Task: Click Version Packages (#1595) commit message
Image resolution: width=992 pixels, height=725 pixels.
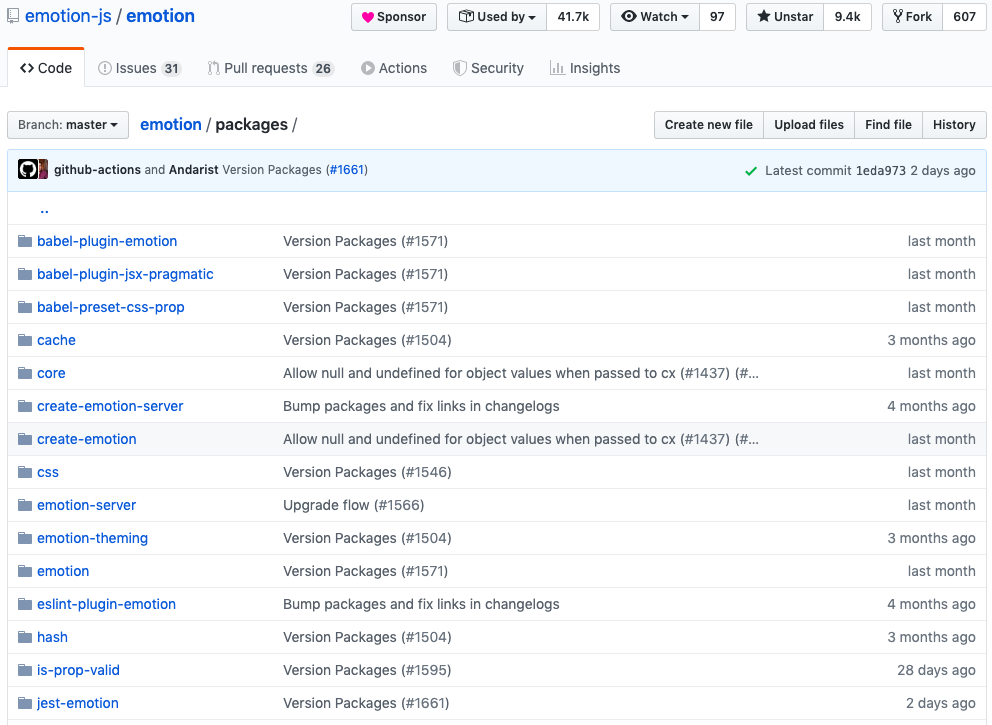Action: pyautogui.click(x=367, y=670)
